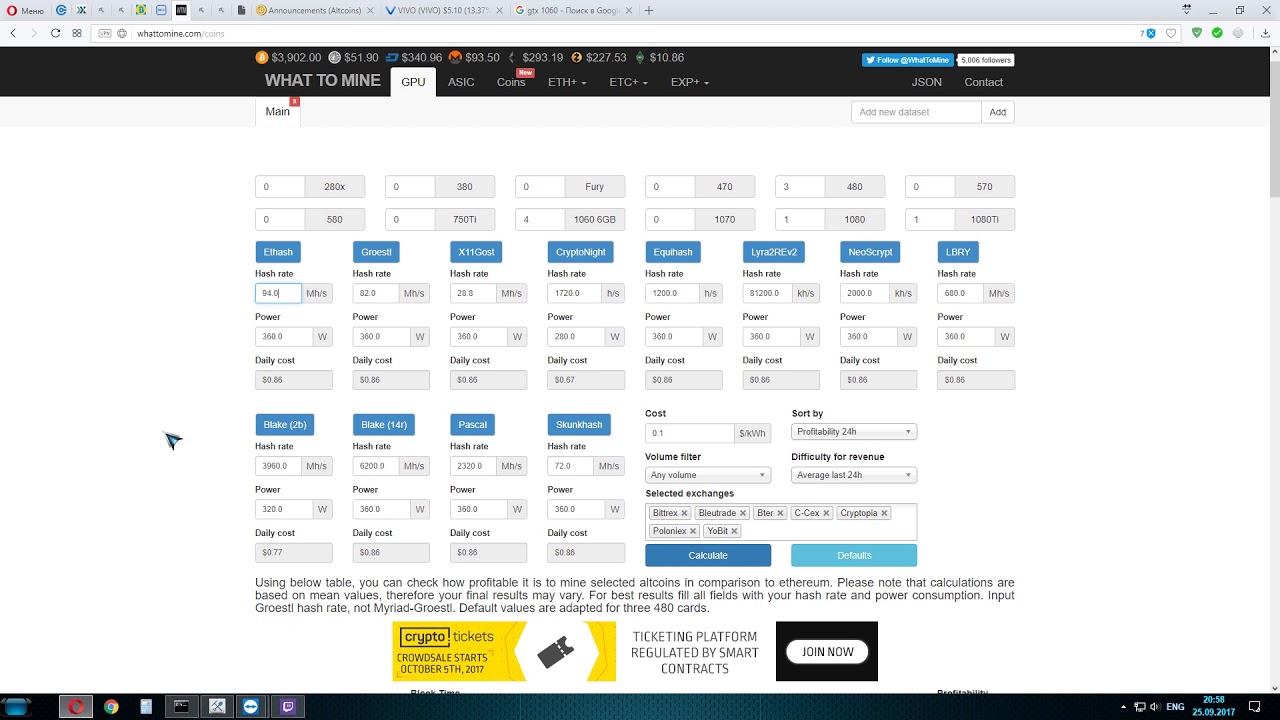The height and width of the screenshot is (720, 1280).
Task: Click the VPN badge in address bar
Action: coord(105,33)
